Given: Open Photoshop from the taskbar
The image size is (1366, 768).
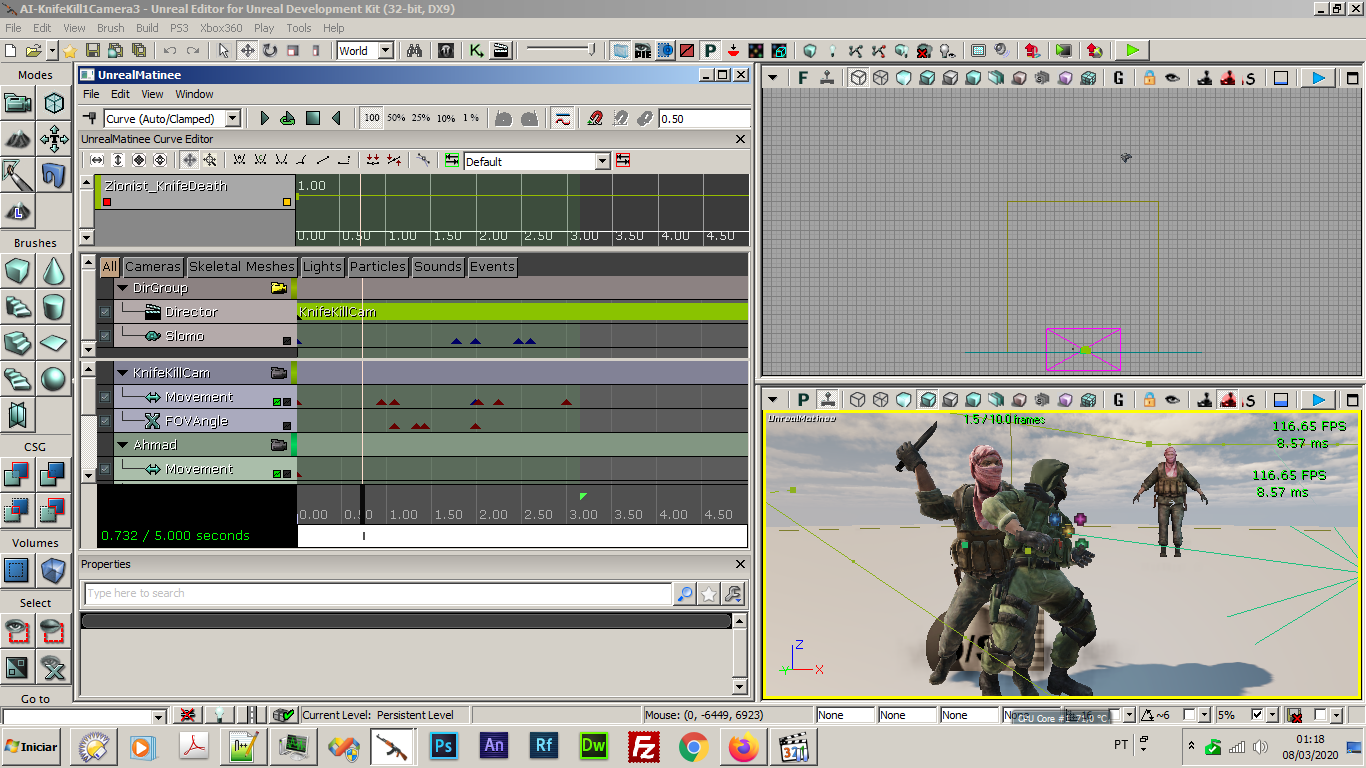Looking at the screenshot, I should click(443, 747).
